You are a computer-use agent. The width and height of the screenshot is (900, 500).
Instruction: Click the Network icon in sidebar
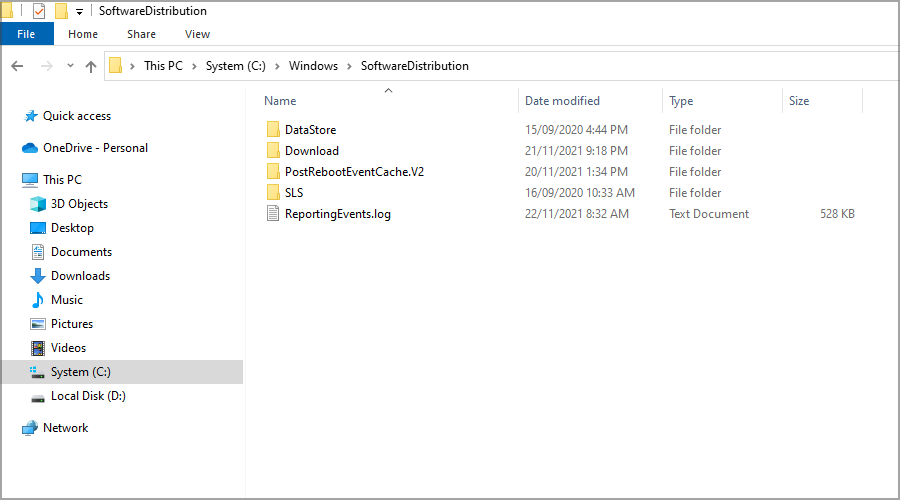[x=30, y=428]
